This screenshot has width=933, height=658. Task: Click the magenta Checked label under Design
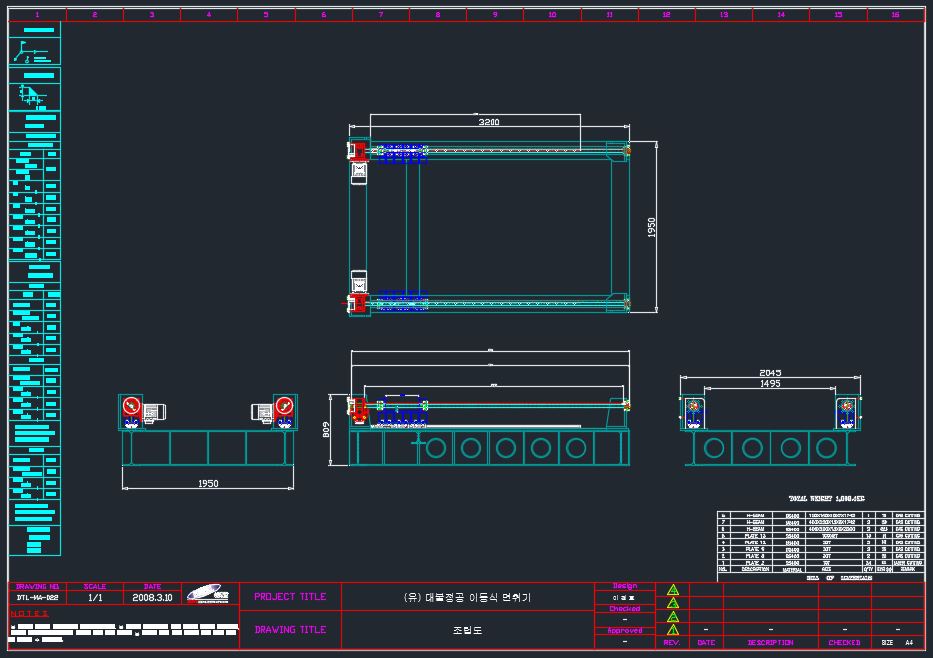tap(625, 609)
